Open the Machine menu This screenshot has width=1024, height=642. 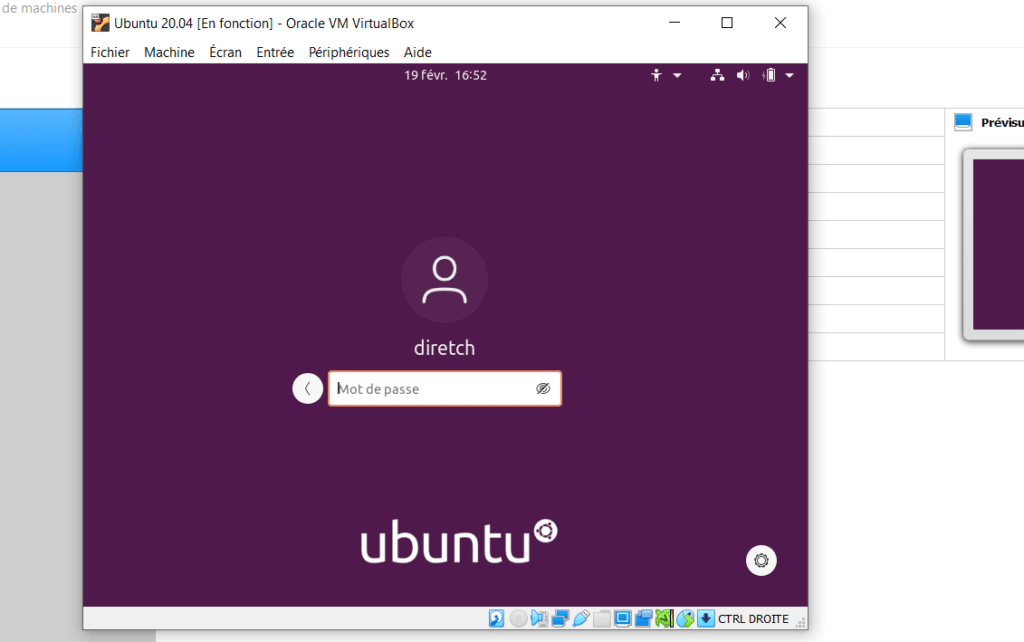[x=169, y=52]
